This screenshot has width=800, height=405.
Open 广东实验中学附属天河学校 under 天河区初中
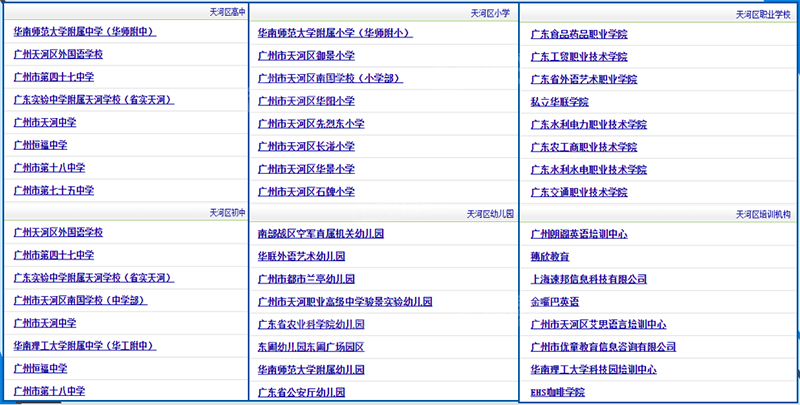pos(94,277)
